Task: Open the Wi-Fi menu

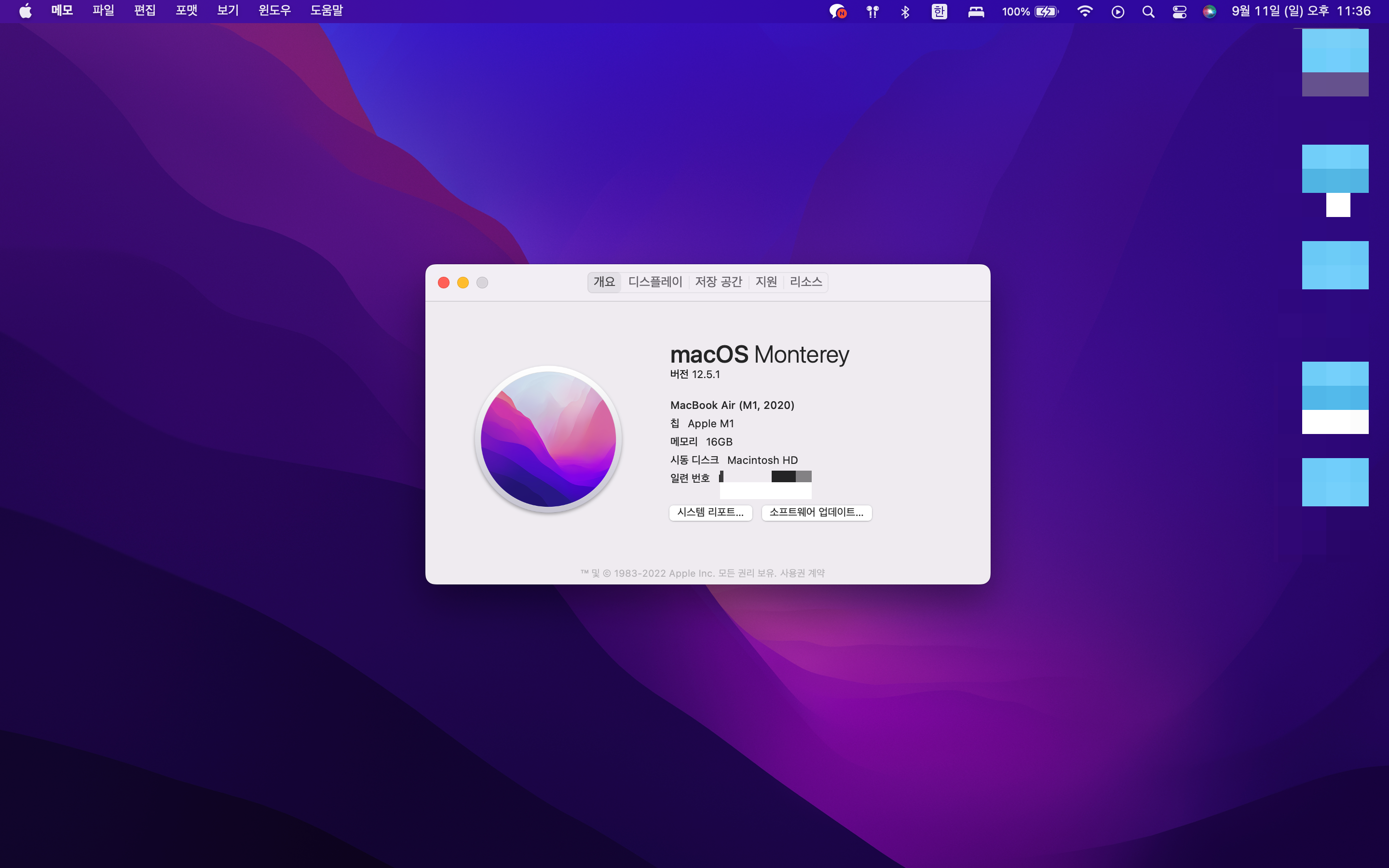Action: coord(1085,12)
